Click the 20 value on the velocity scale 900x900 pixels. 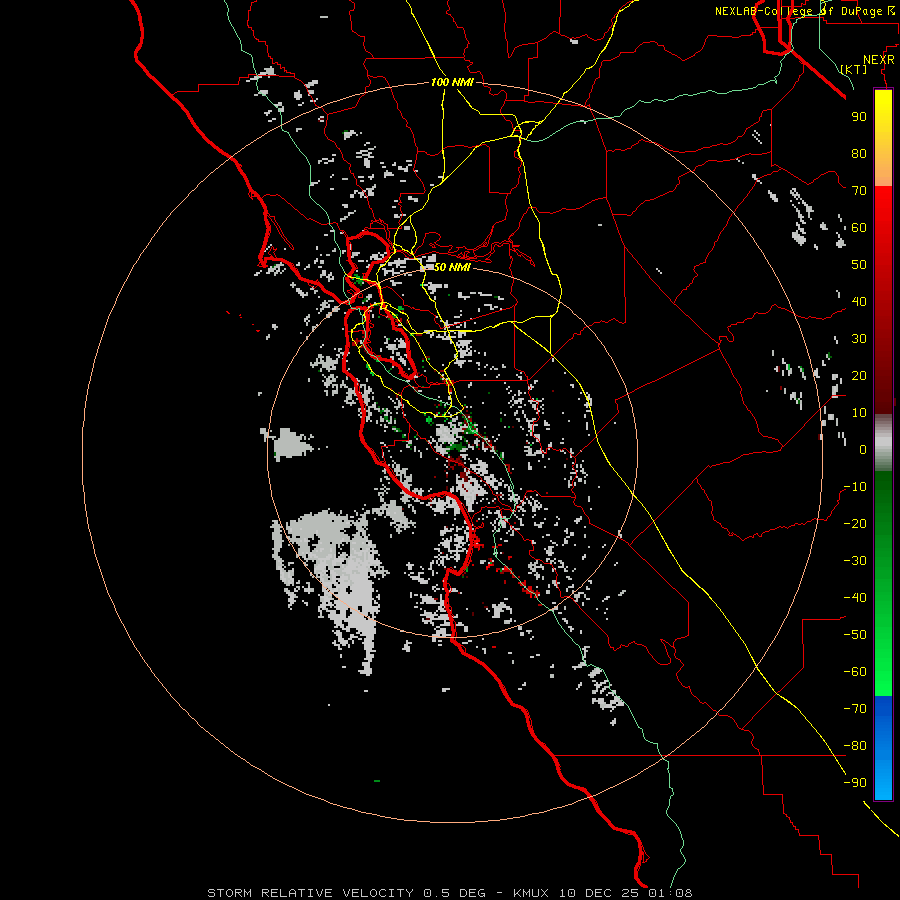[x=859, y=376]
